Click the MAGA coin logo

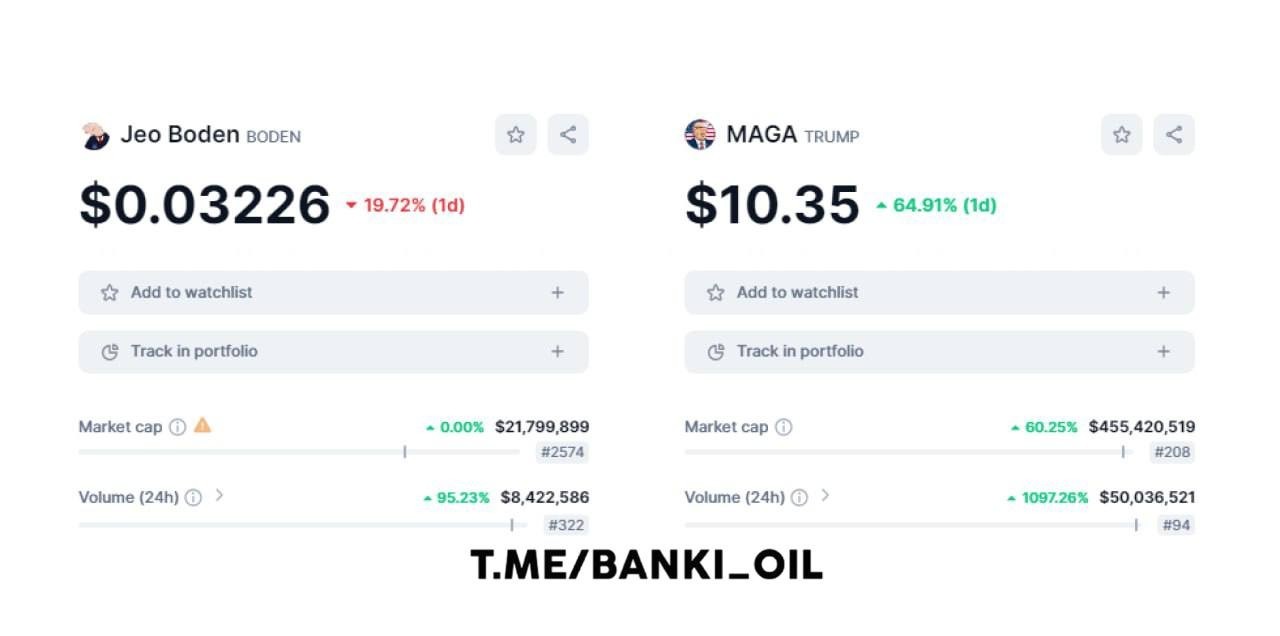tap(700, 135)
